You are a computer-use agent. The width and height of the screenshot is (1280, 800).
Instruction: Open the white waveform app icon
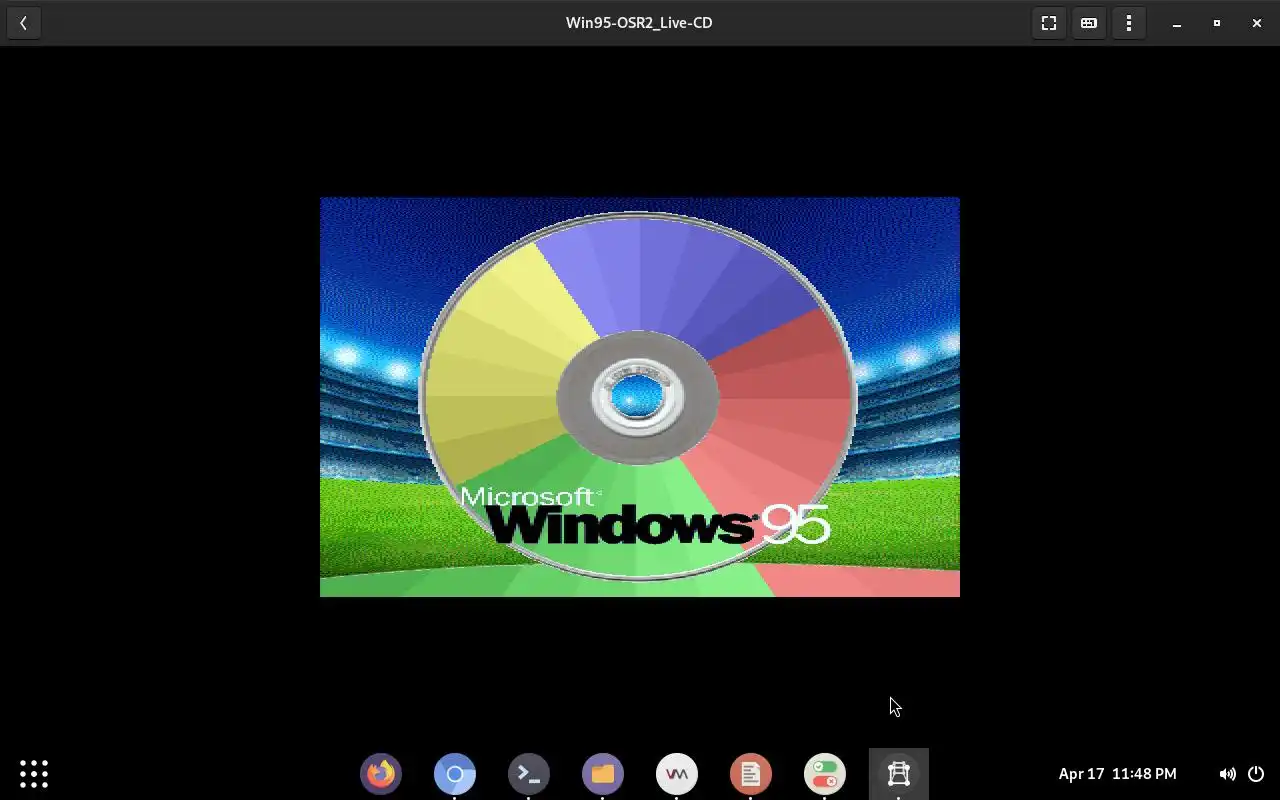coord(677,774)
